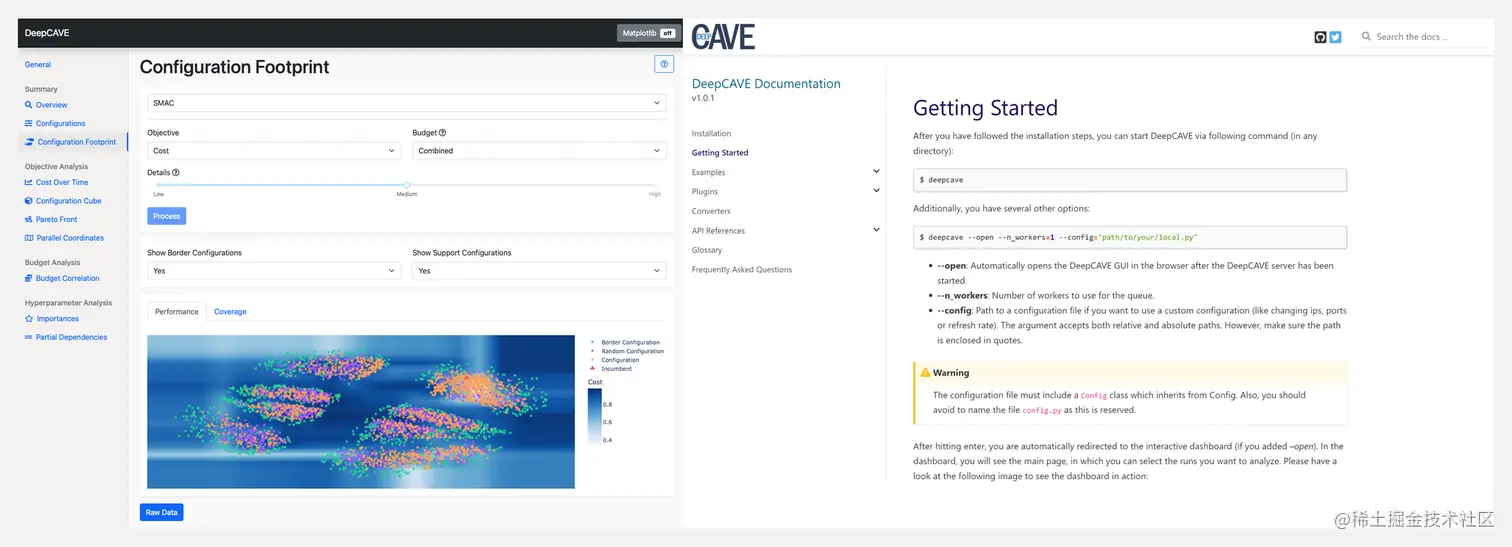Click the Configurations list icon in sidebar
This screenshot has width=1512, height=547.
coord(28,124)
